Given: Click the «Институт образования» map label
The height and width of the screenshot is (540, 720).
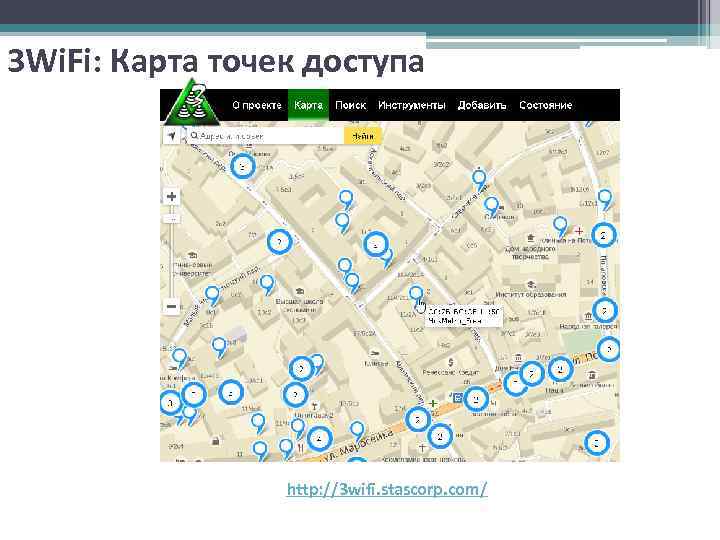Looking at the screenshot, I should pos(531,294).
